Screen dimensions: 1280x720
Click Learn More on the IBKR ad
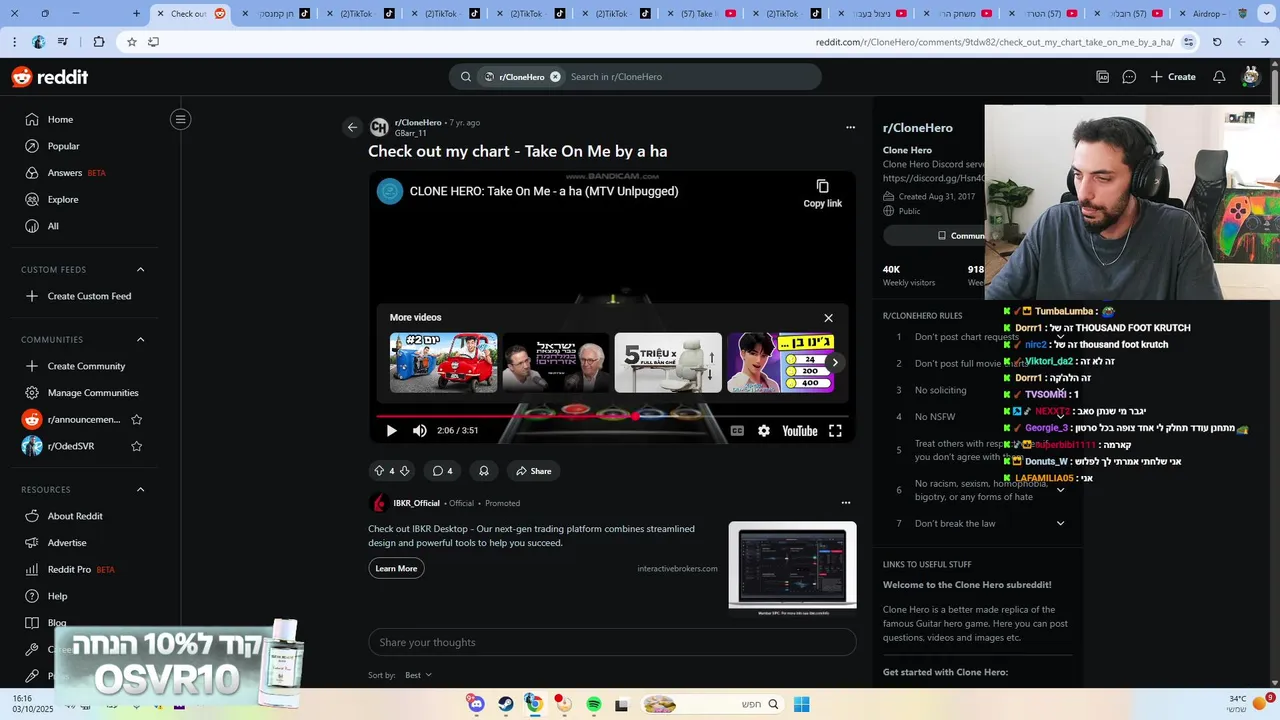tap(396, 568)
